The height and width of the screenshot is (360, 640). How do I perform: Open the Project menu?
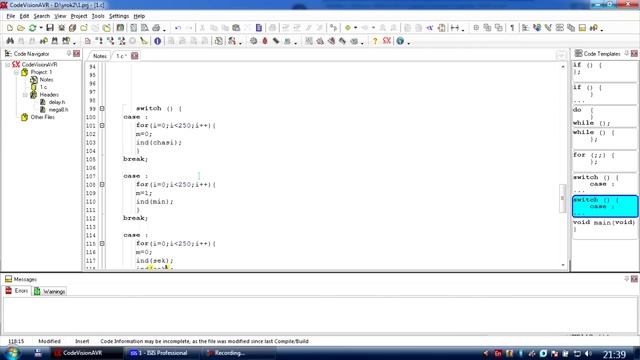(x=79, y=16)
